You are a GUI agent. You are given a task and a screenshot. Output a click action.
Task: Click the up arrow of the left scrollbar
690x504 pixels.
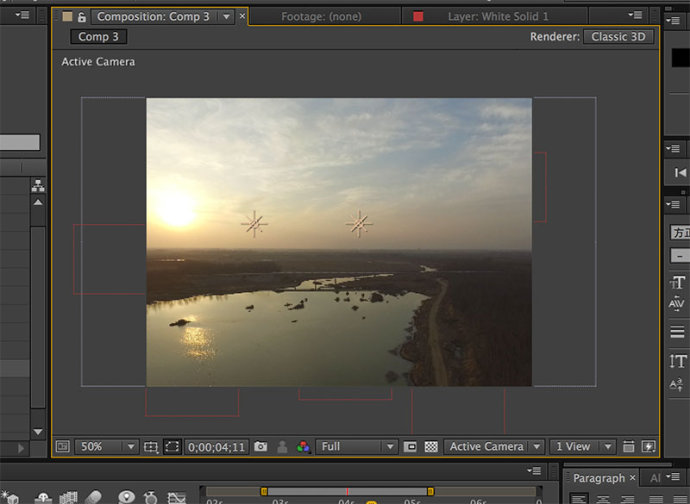point(38,202)
